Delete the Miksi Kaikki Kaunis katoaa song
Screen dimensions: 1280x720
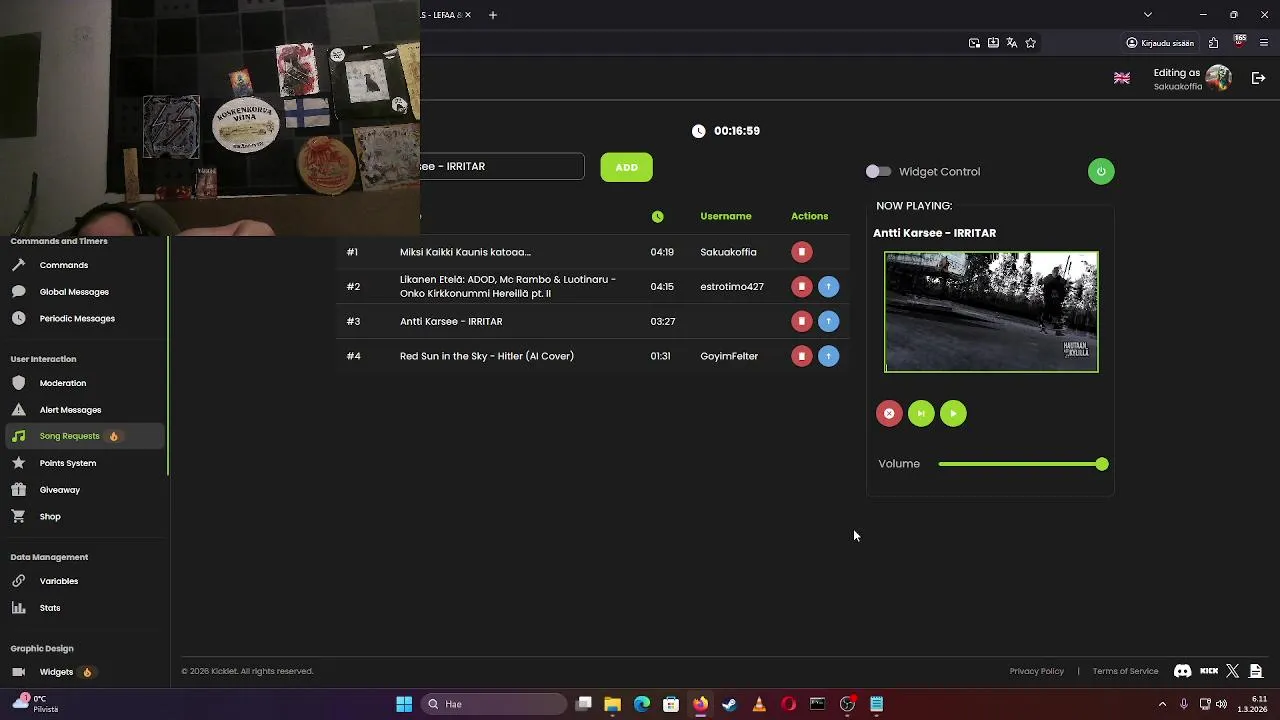point(801,252)
